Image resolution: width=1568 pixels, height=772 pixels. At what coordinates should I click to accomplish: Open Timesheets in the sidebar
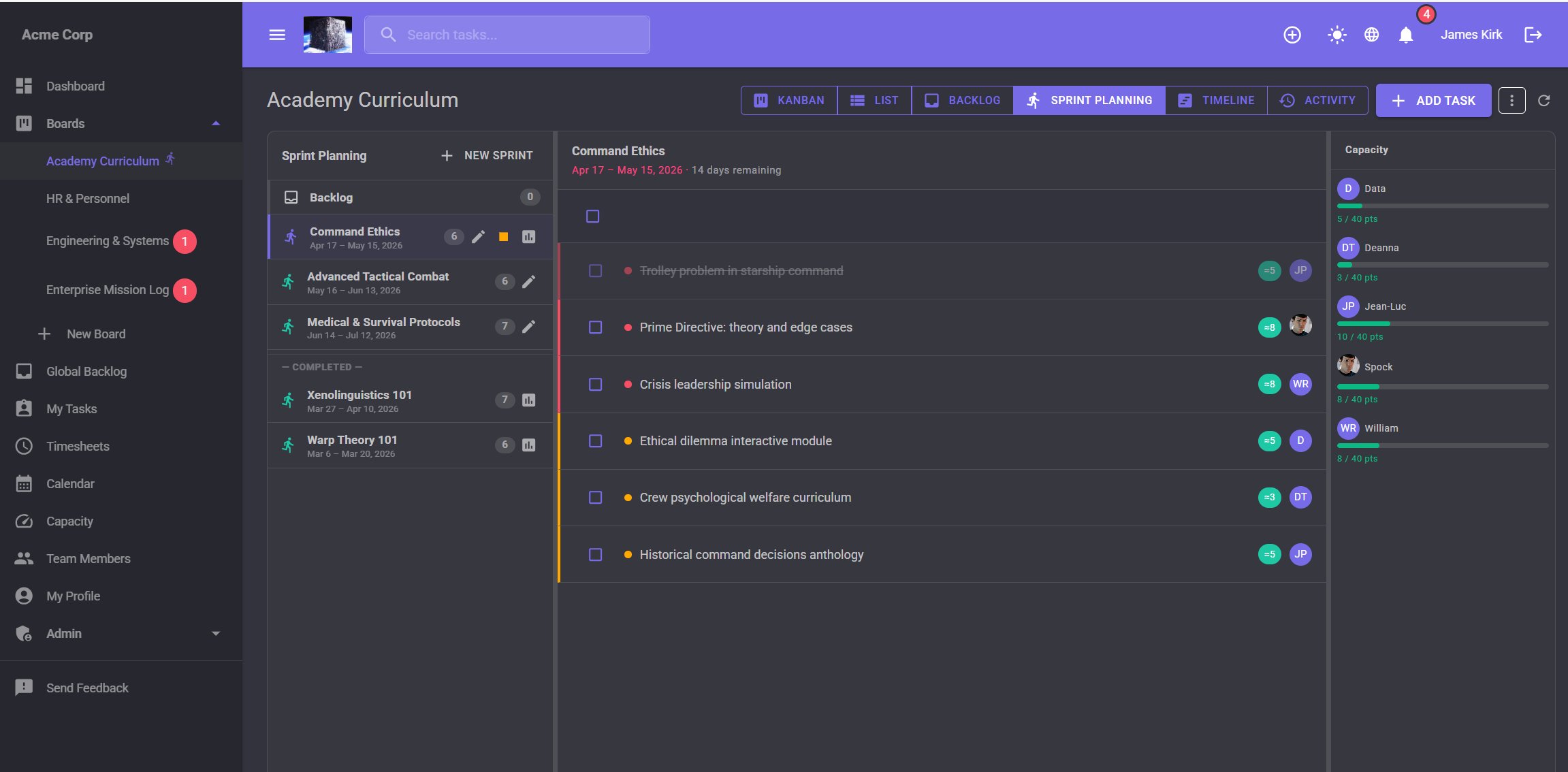tap(121, 446)
